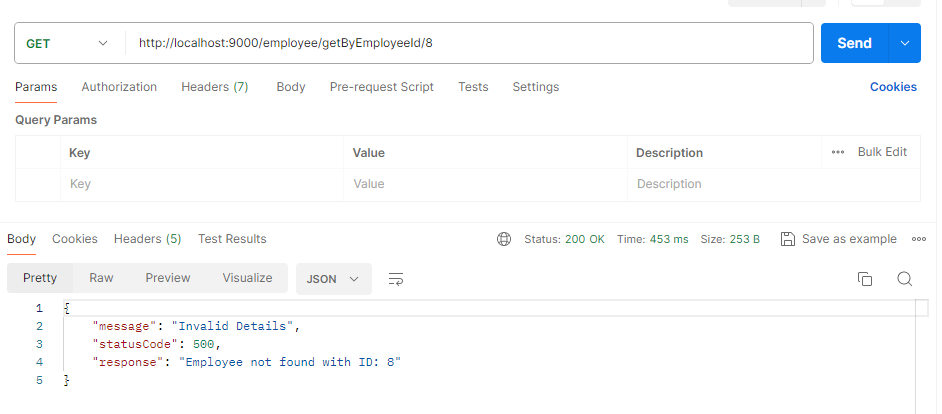Open the Cookies link
This screenshot has width=942, height=414.
coord(893,87)
